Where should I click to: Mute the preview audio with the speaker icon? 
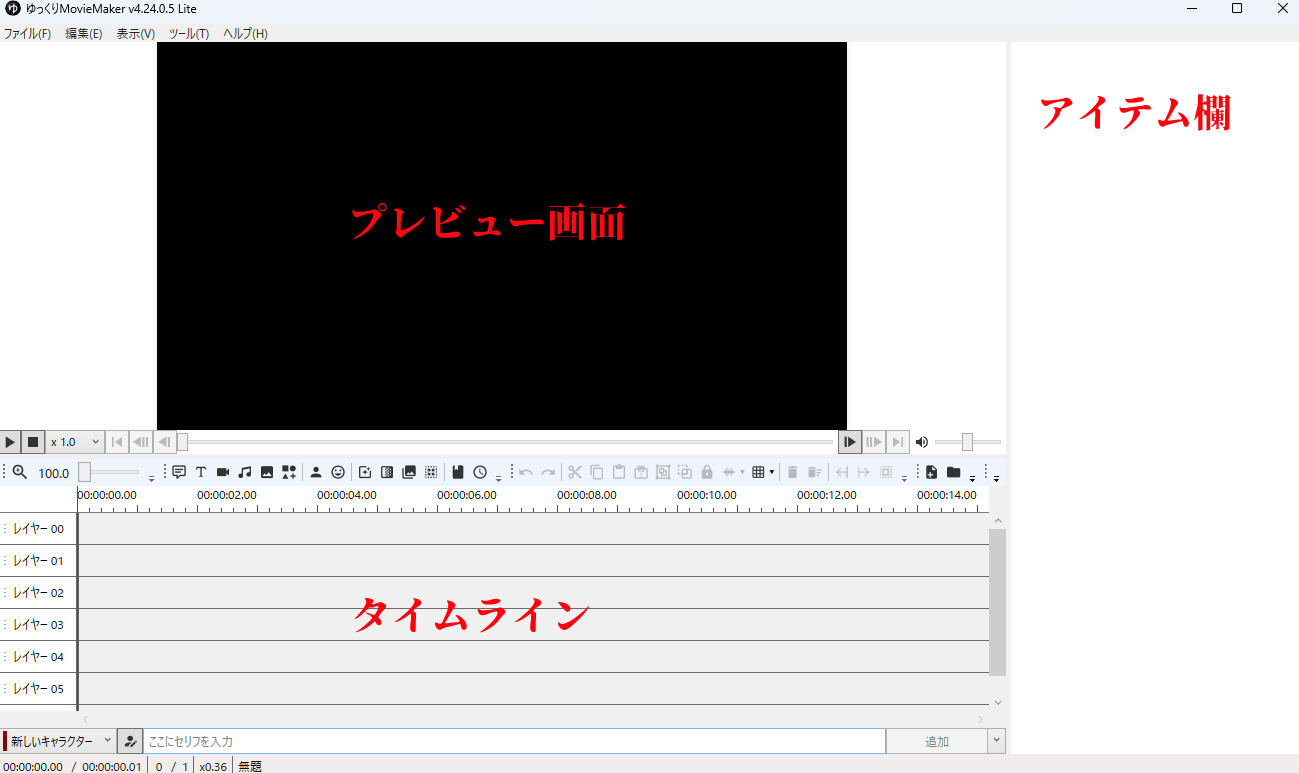[921, 441]
